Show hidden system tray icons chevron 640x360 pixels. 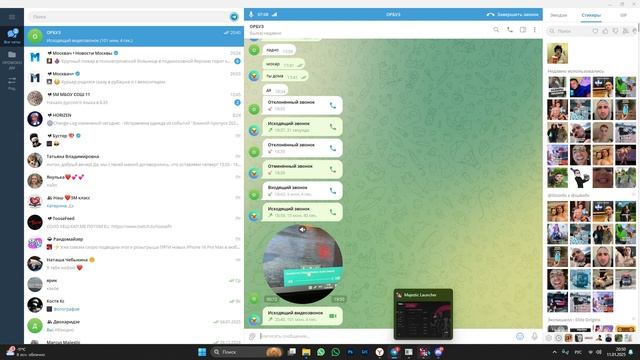[x=554, y=352]
